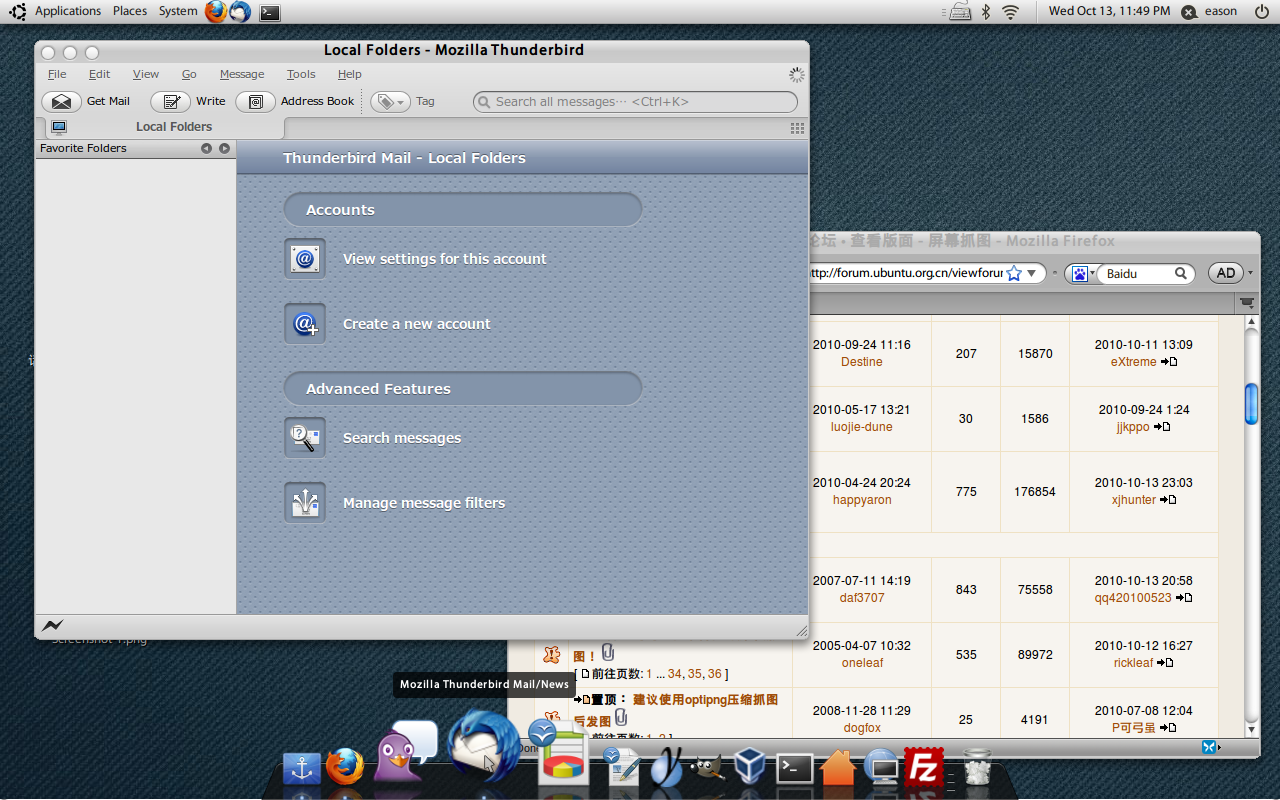Click the search magnifier icon in Firefox
The width and height of the screenshot is (1280, 800).
[1181, 273]
